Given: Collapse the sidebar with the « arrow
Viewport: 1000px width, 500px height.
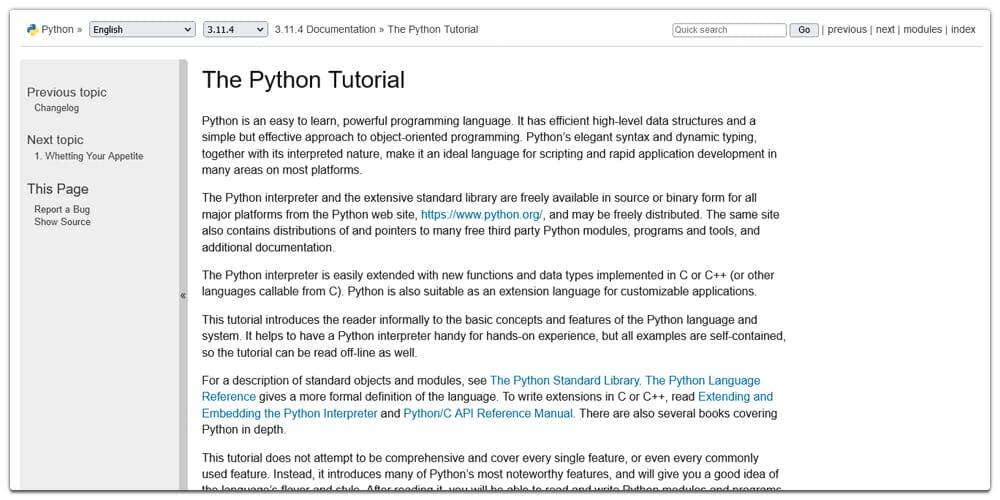Looking at the screenshot, I should point(183,295).
